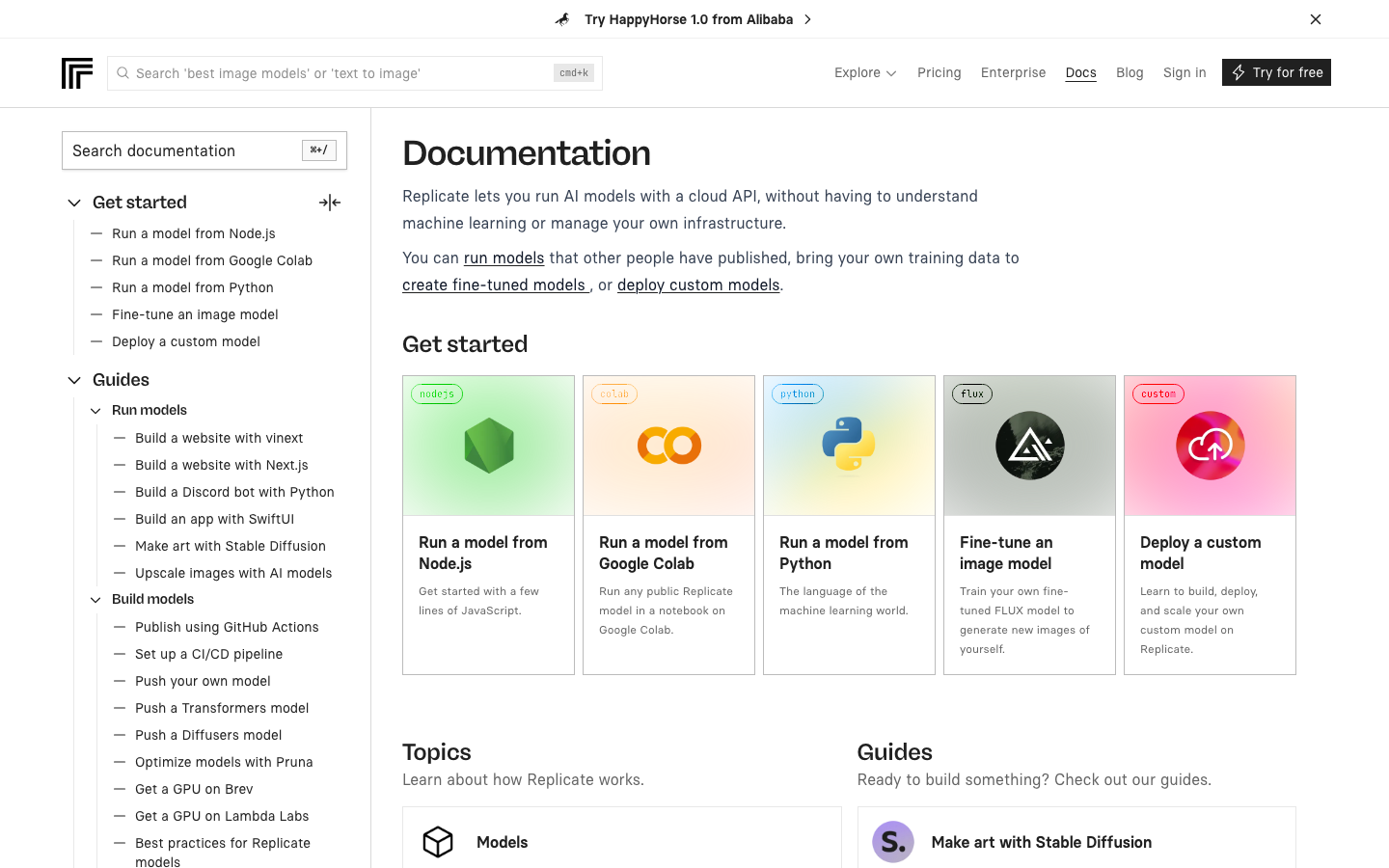Go to the Pricing page

pyautogui.click(x=940, y=72)
